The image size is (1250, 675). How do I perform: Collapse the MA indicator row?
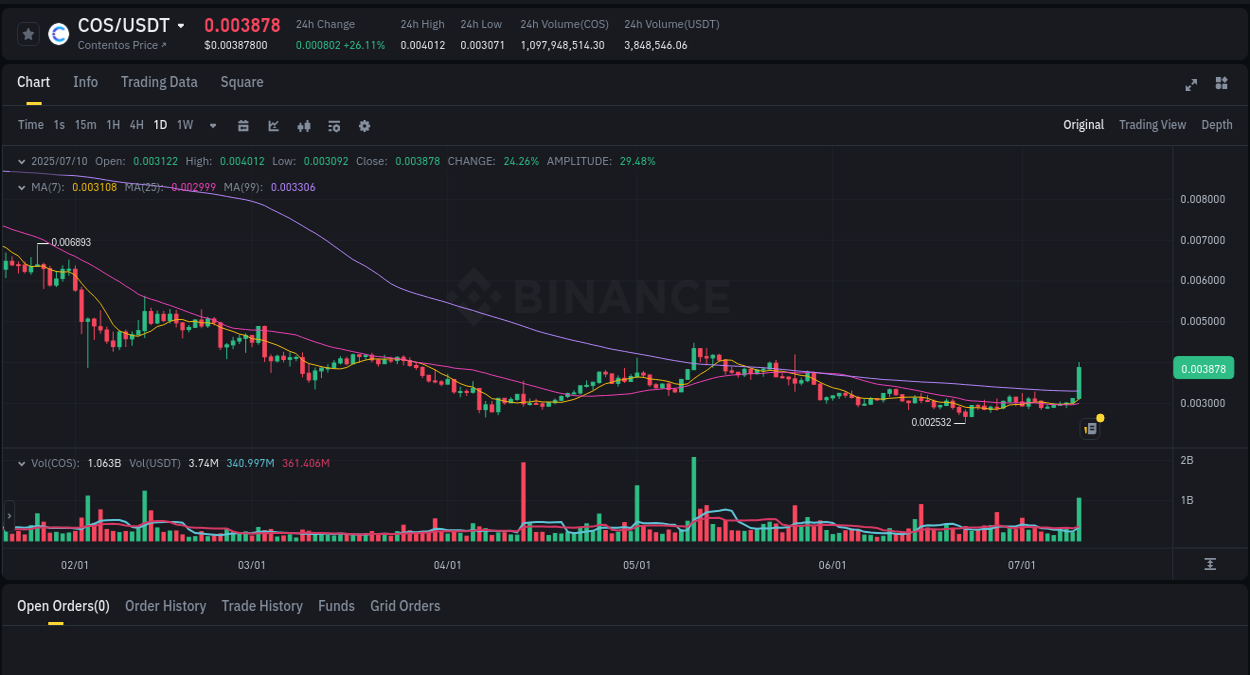click(22, 187)
